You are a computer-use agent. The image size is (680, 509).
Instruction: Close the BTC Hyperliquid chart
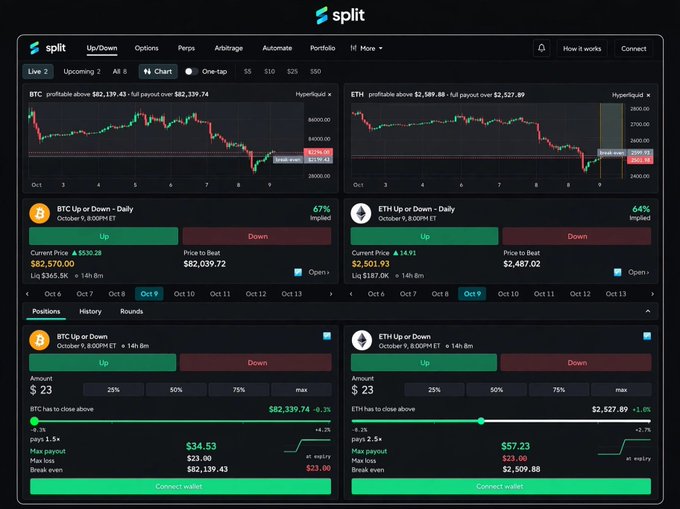click(x=330, y=95)
